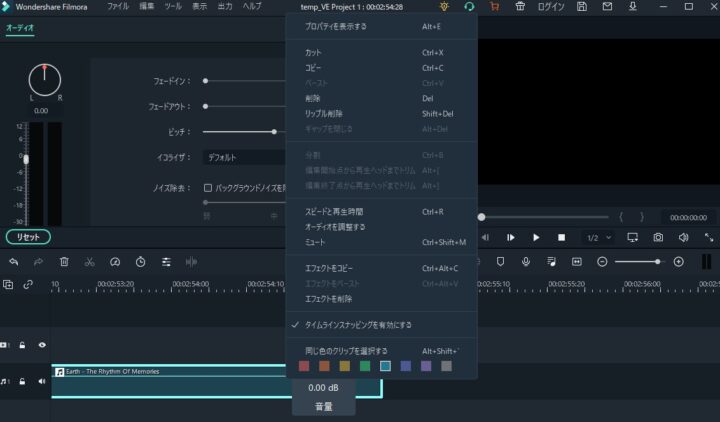Mute the audio track with speaker icon

tap(42, 381)
